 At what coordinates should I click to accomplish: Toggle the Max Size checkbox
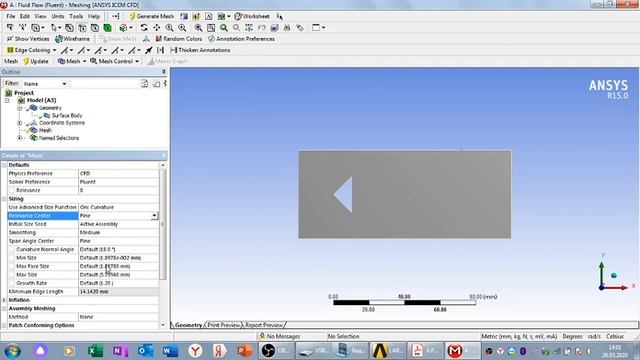coord(11,275)
